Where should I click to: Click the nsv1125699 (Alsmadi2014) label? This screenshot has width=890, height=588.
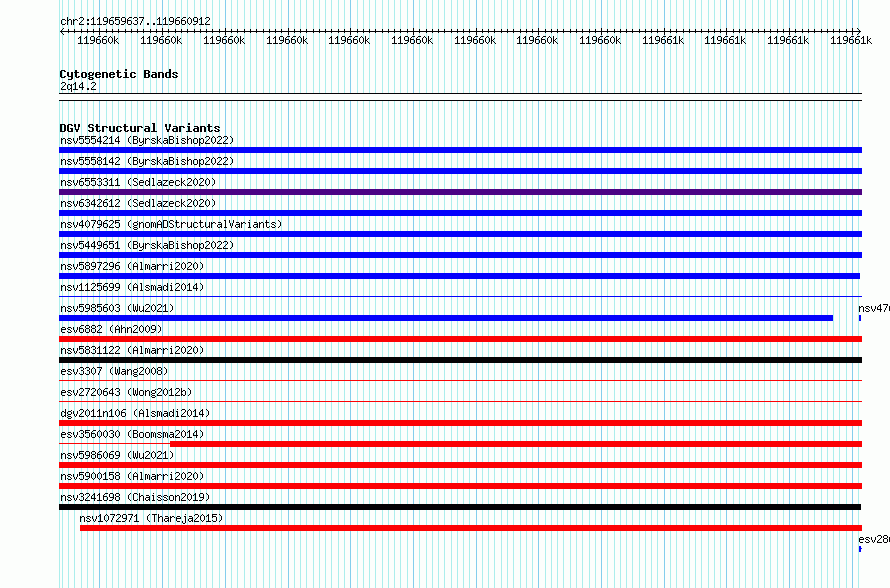pyautogui.click(x=132, y=287)
